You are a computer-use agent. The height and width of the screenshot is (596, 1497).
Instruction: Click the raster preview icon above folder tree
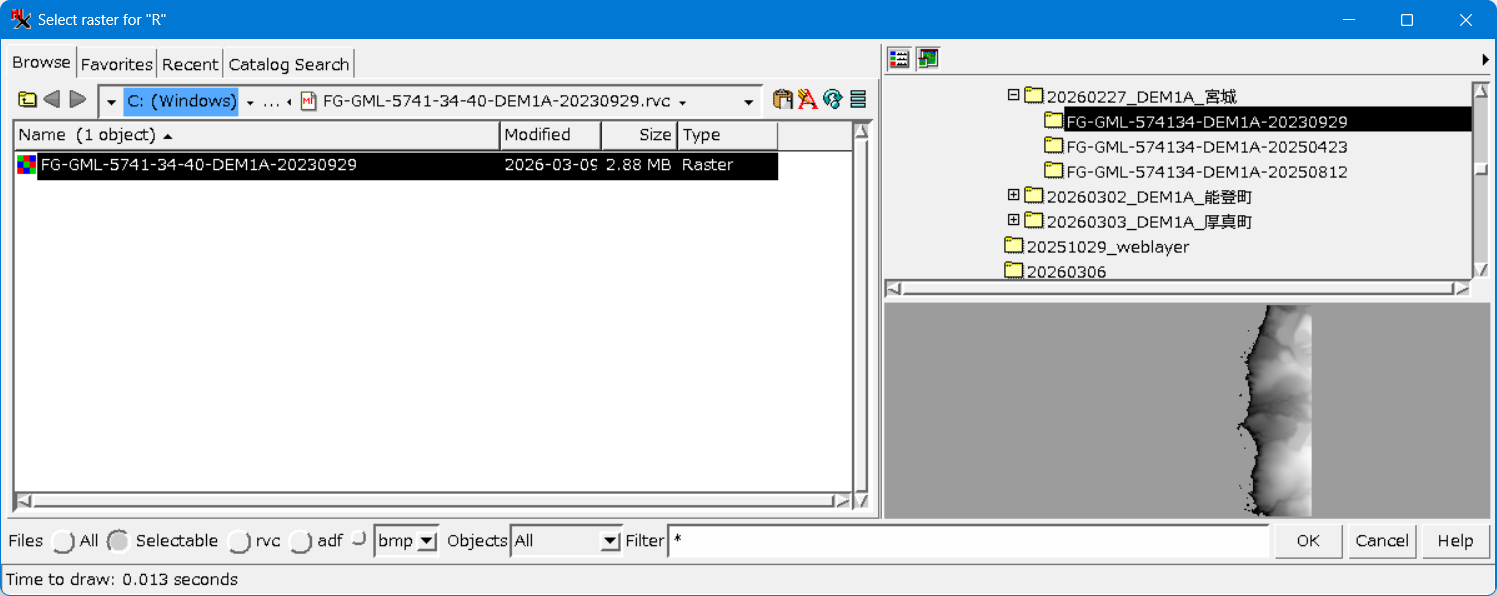[x=928, y=59]
